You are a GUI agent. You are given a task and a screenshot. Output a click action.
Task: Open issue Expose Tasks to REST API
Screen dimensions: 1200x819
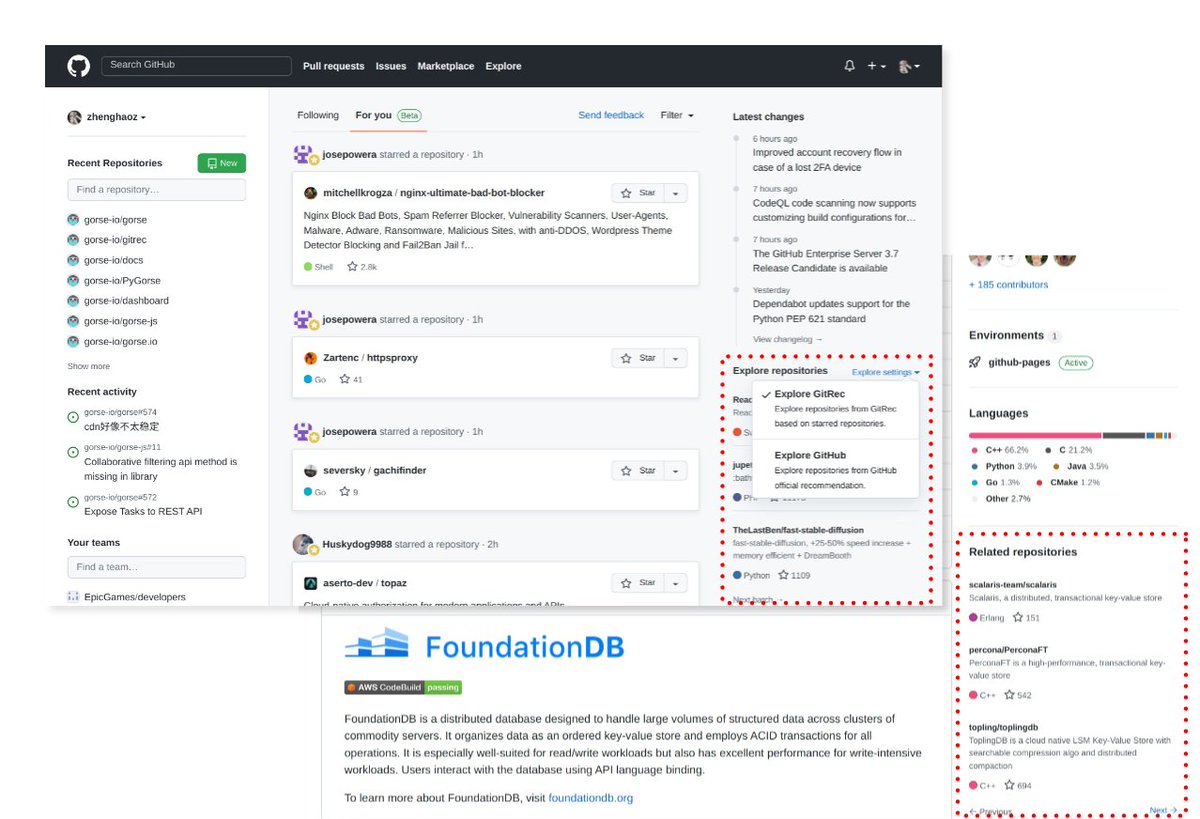(143, 511)
